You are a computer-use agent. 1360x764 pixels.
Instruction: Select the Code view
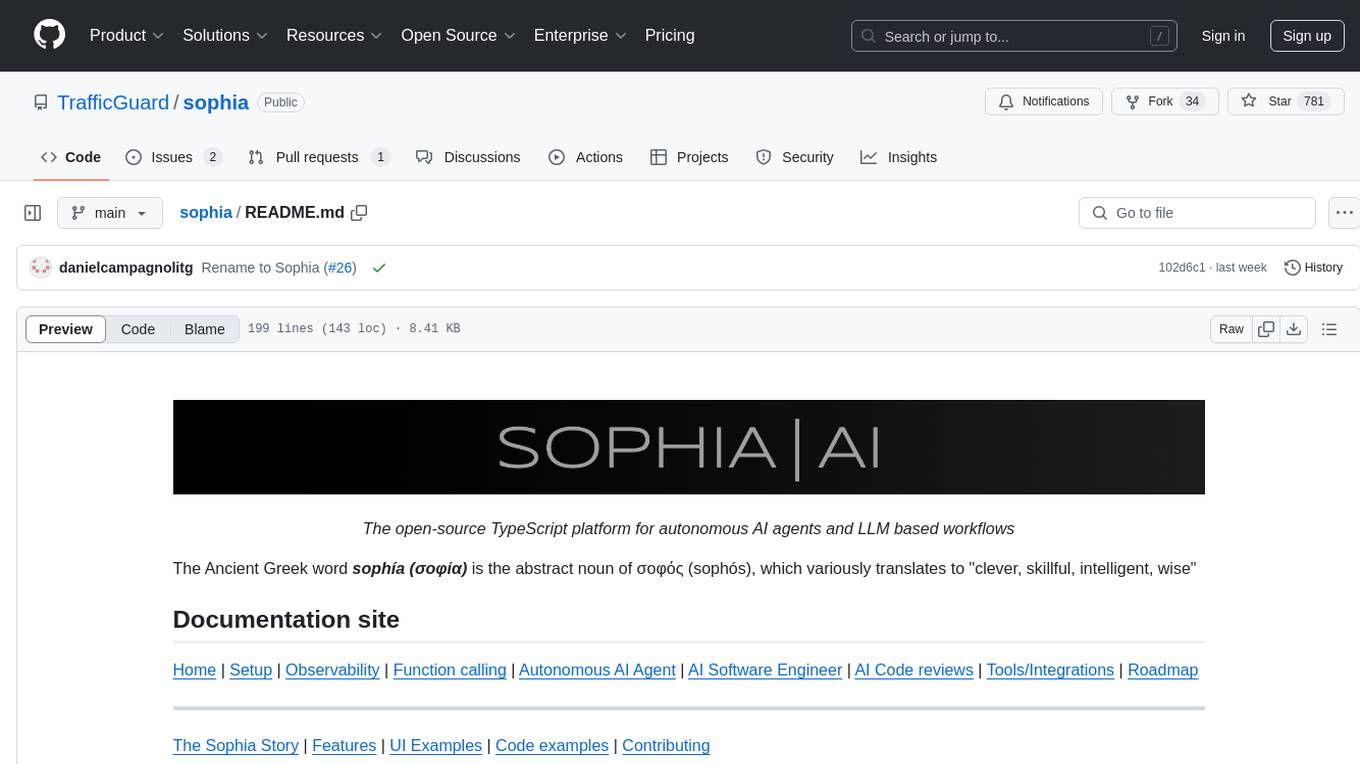[138, 329]
